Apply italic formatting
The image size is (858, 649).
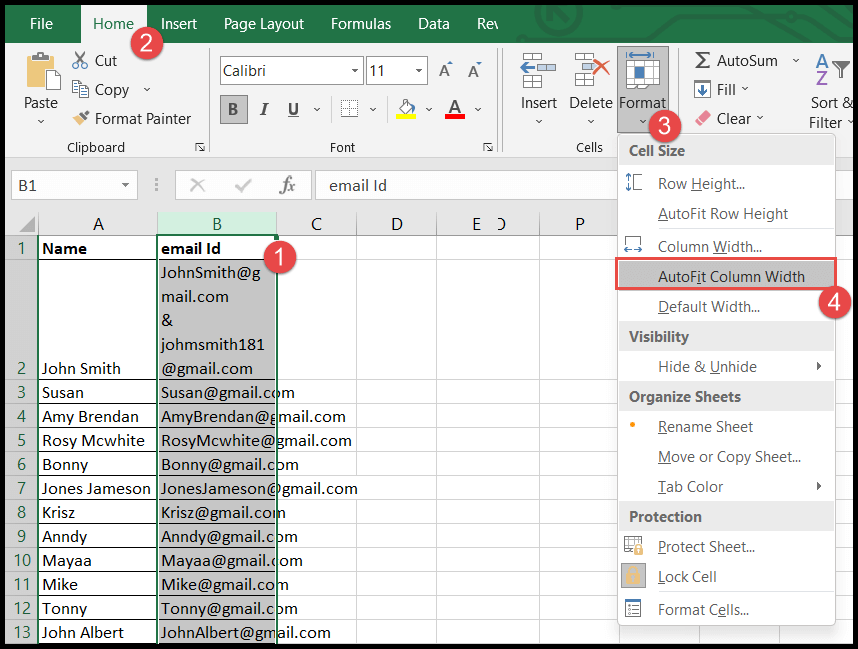264,109
